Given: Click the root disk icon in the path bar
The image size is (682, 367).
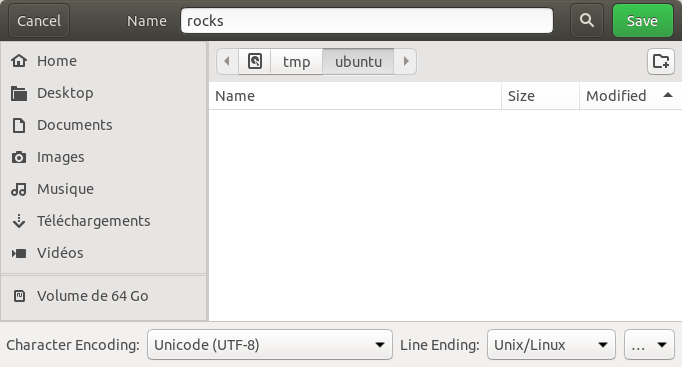Looking at the screenshot, I should [255, 61].
